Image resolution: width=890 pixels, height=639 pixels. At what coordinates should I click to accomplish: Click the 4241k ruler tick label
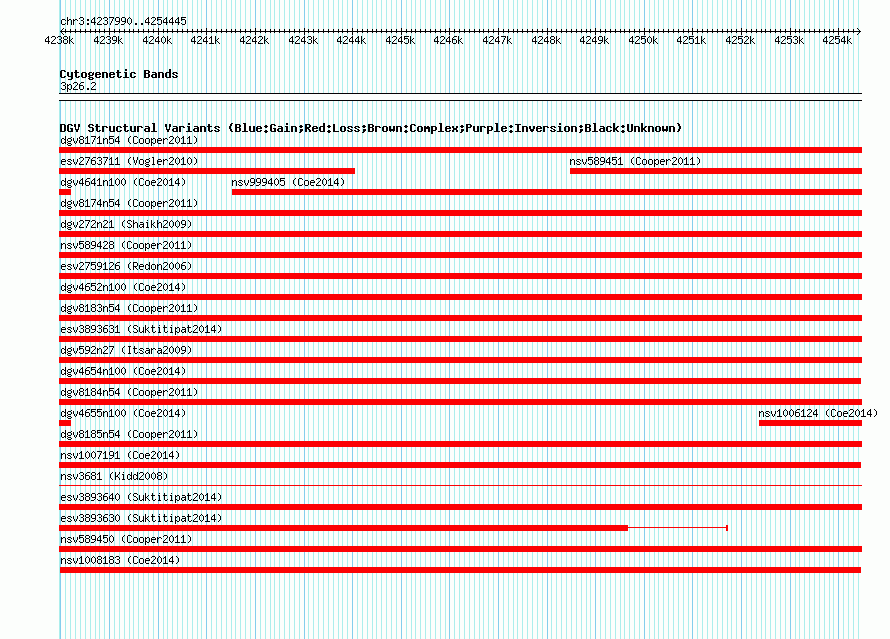205,41
